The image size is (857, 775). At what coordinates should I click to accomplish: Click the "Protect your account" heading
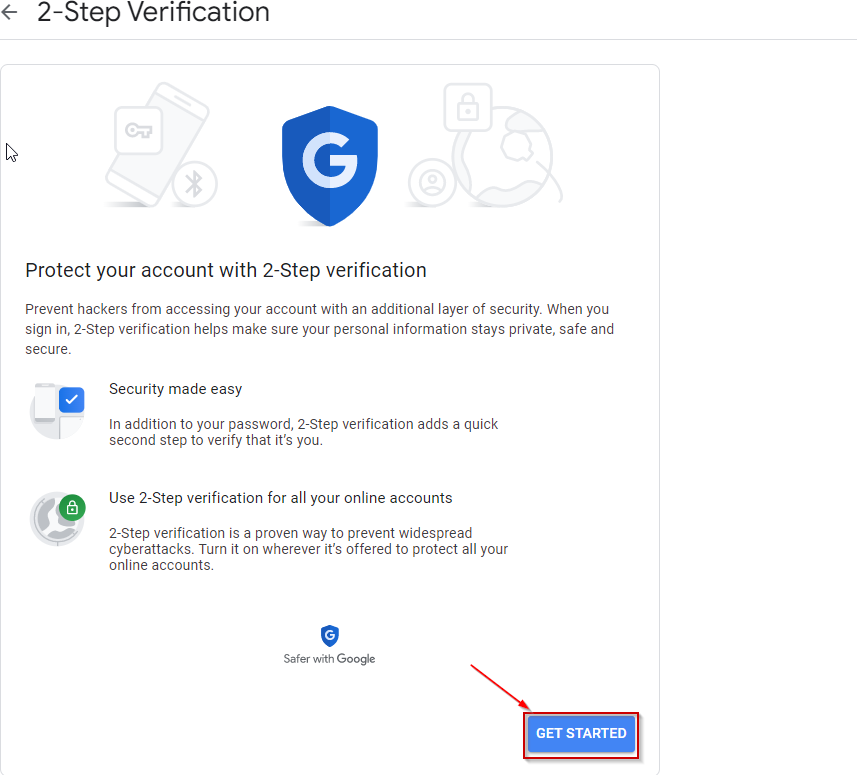226,270
